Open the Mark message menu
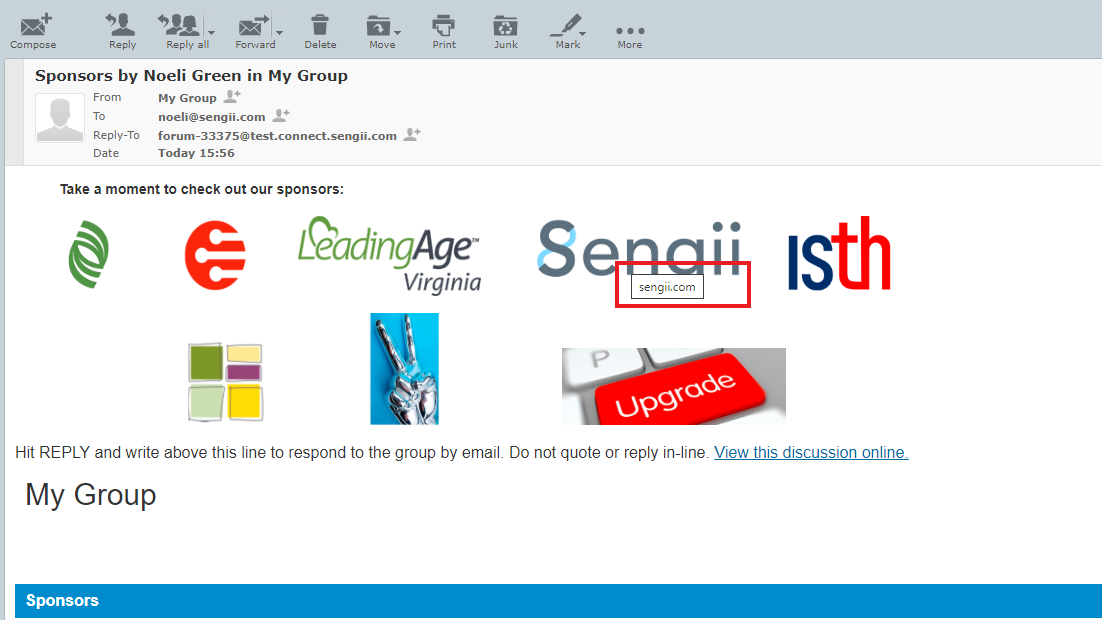This screenshot has height=620, width=1102. [x=568, y=32]
